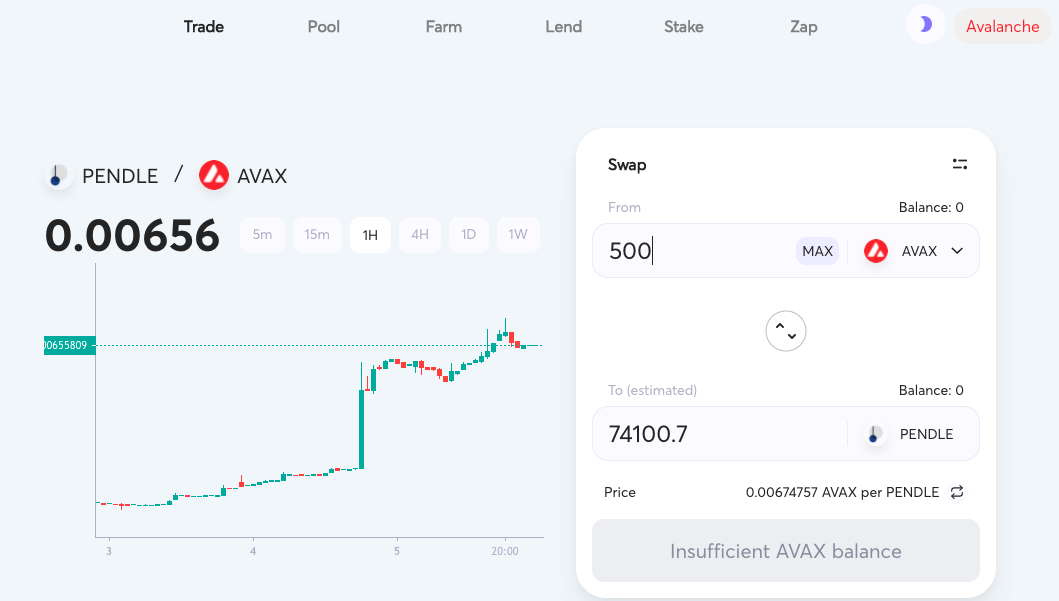Expand the AVAX token dropdown chevron
Screen dimensions: 1059x601
[957, 251]
